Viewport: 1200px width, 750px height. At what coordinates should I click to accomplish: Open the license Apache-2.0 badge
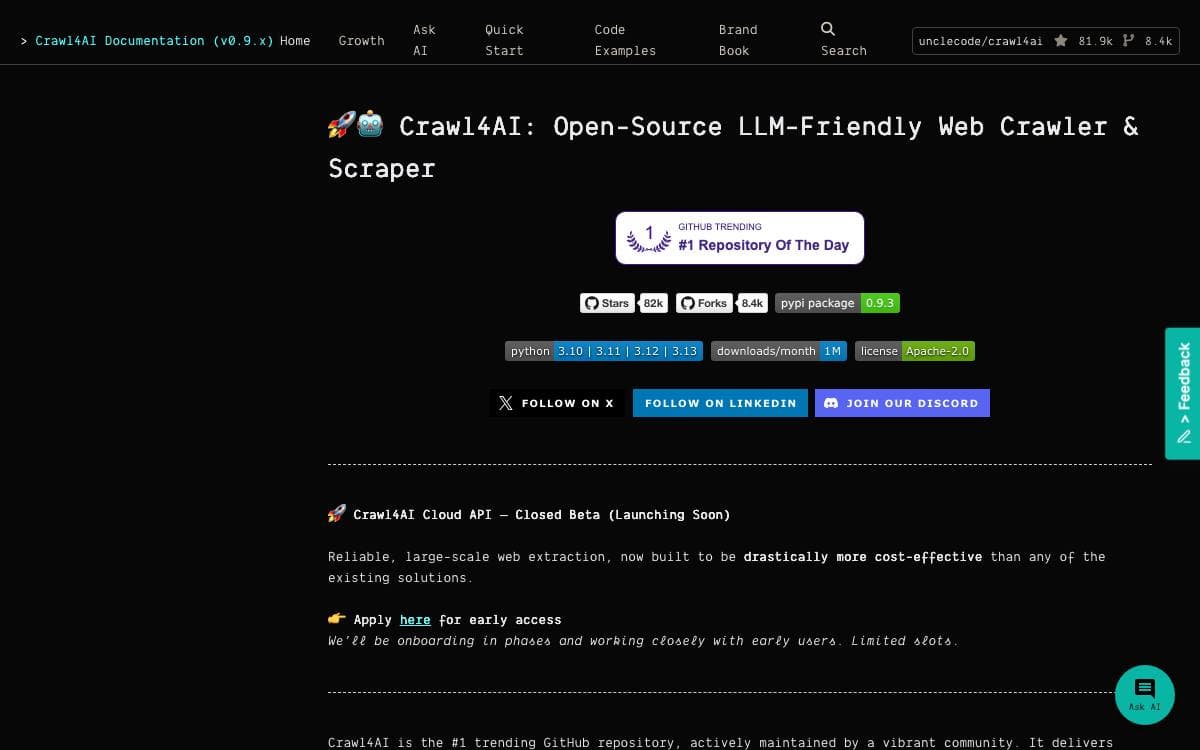click(915, 351)
